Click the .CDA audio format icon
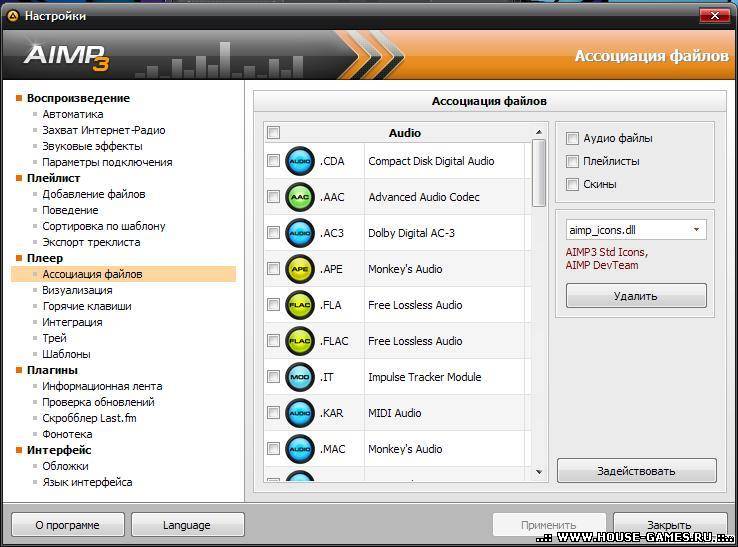 (300, 161)
